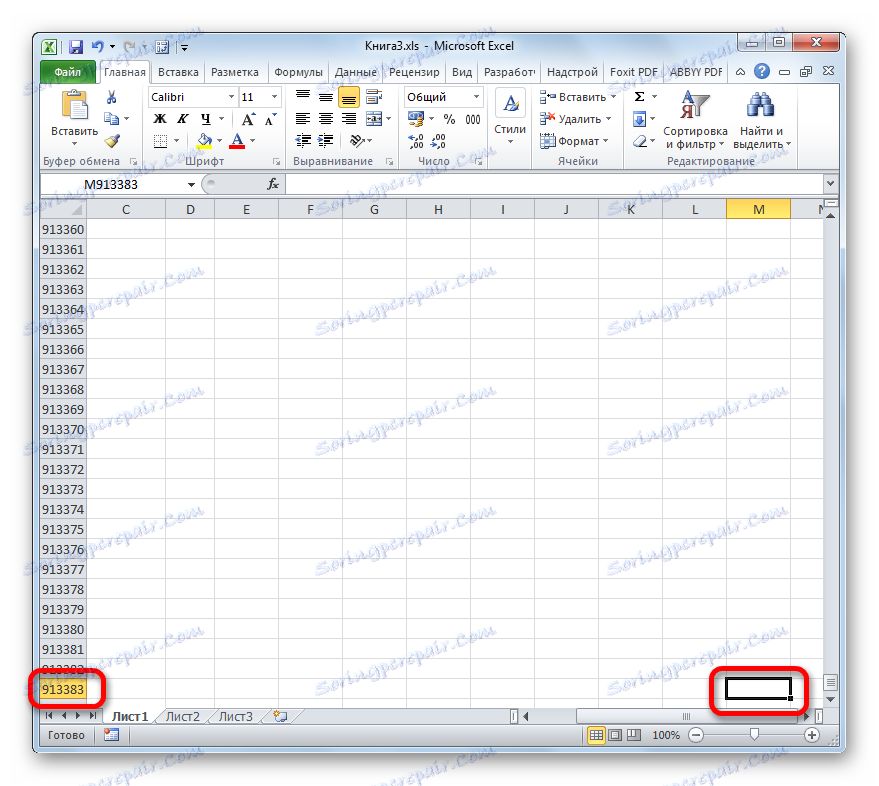Click the Copy icon
The width and height of the screenshot is (879, 786).
112,118
